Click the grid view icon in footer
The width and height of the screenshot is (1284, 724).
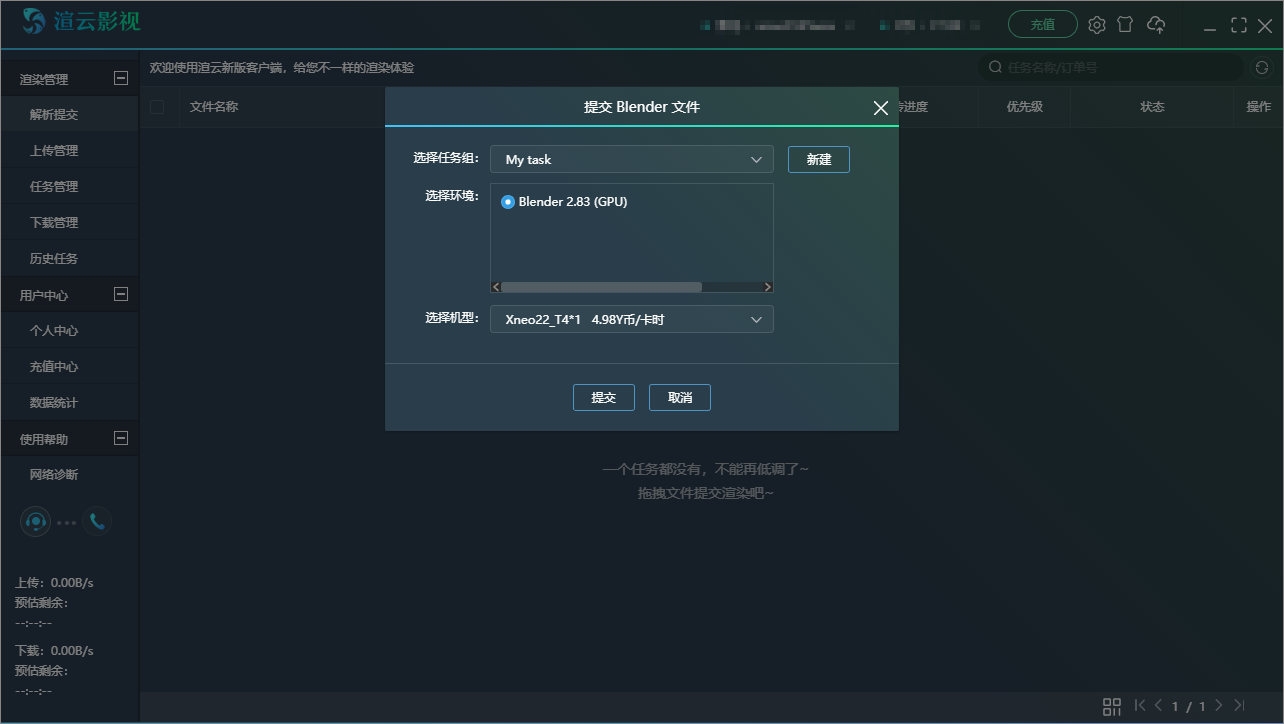click(1112, 707)
